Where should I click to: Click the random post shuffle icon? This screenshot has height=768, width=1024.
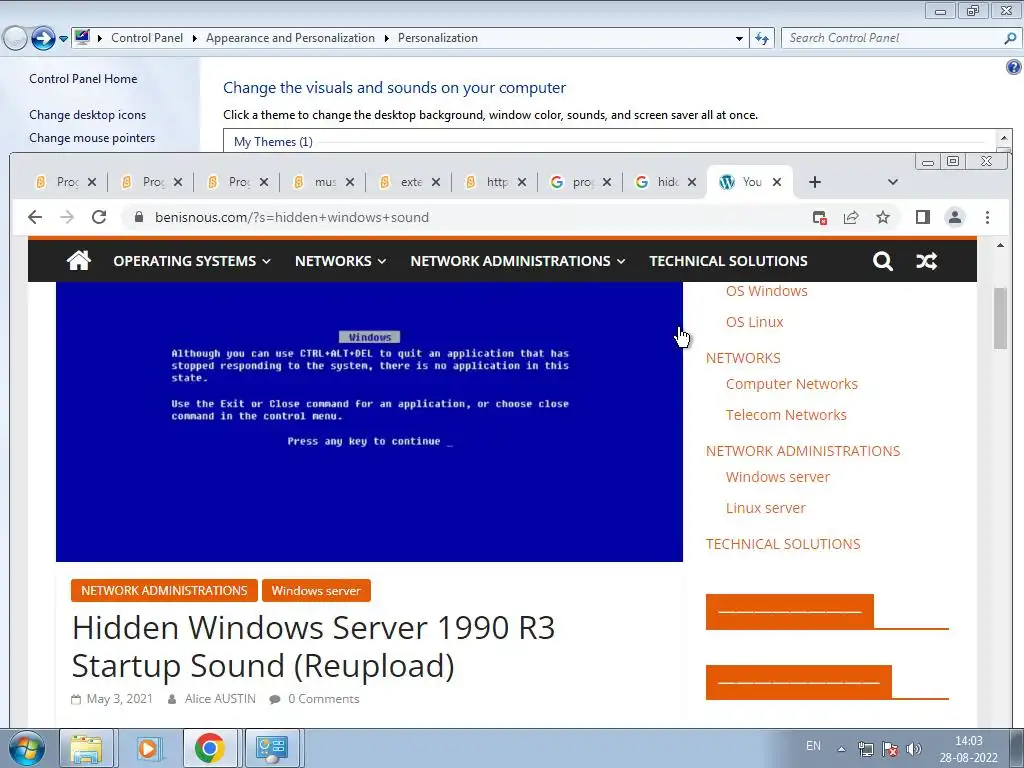(926, 261)
